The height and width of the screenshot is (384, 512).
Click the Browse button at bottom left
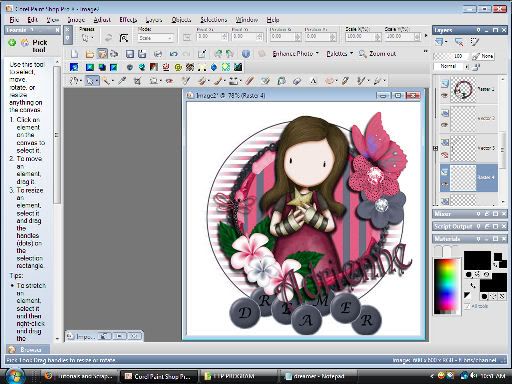point(28,349)
